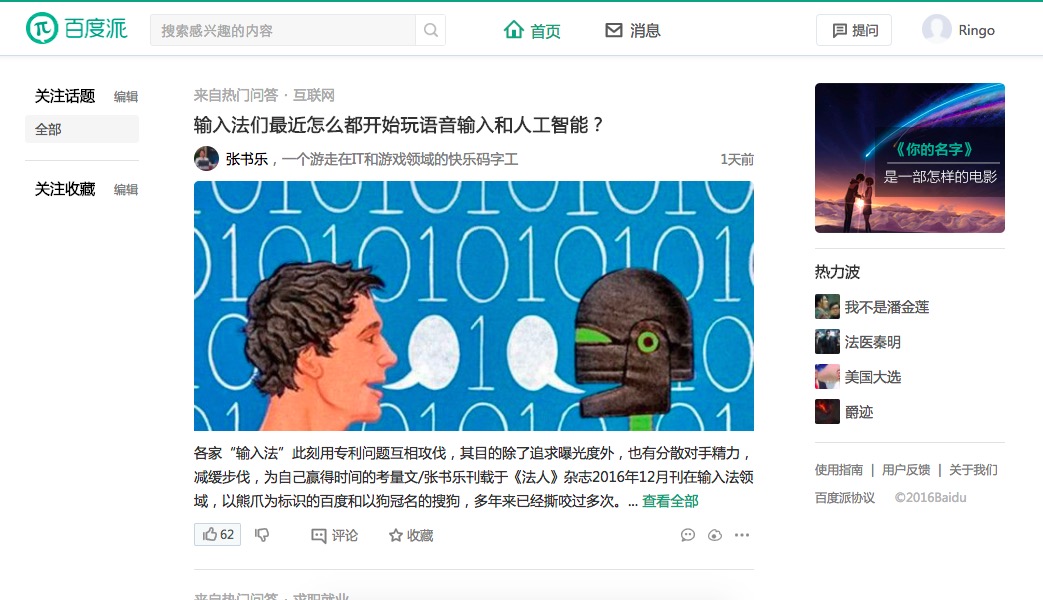Open the 消息 messages tab
1043x600 pixels.
point(633,31)
